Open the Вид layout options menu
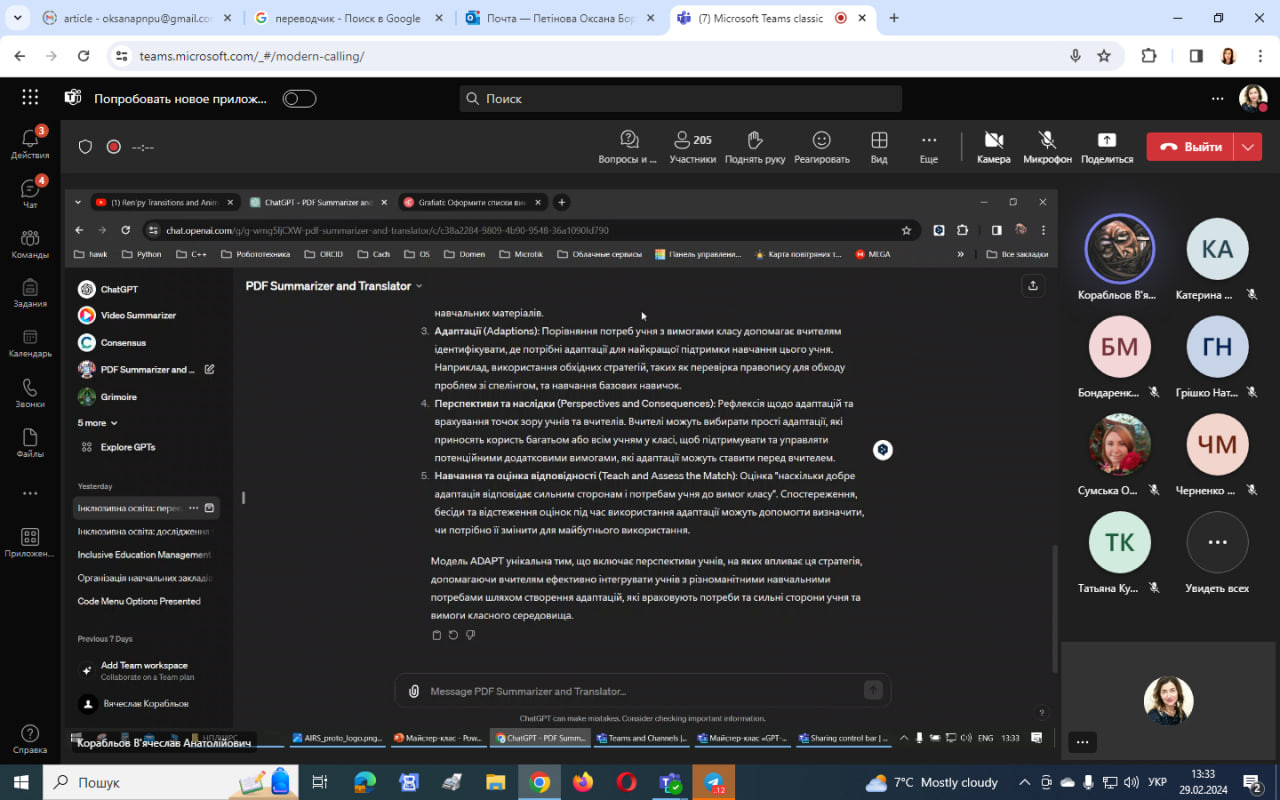The image size is (1280, 800). [x=879, y=147]
